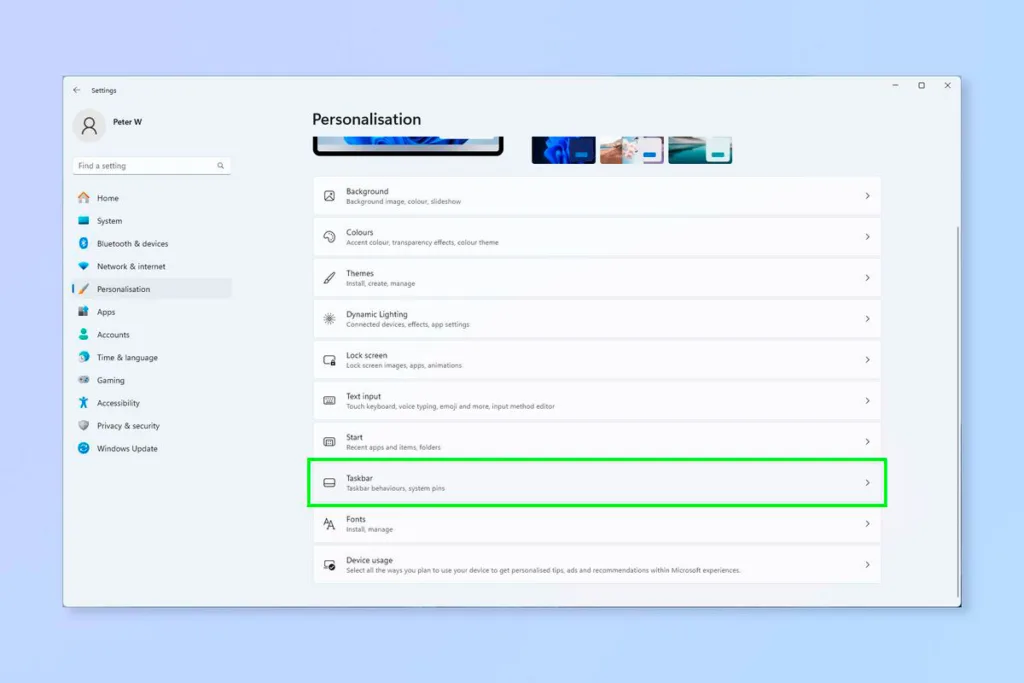Open Privacy & security settings
This screenshot has width=1024, height=683.
128,426
